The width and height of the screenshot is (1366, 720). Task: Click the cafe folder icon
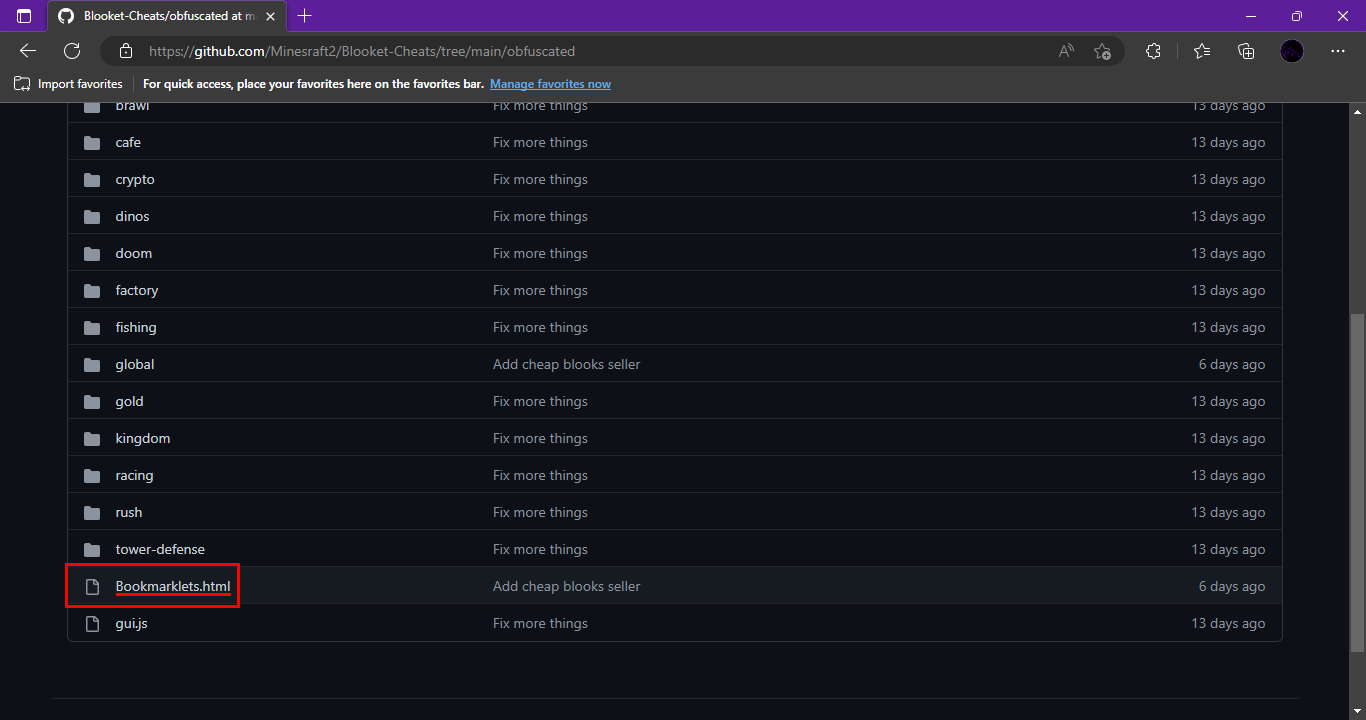tap(92, 143)
